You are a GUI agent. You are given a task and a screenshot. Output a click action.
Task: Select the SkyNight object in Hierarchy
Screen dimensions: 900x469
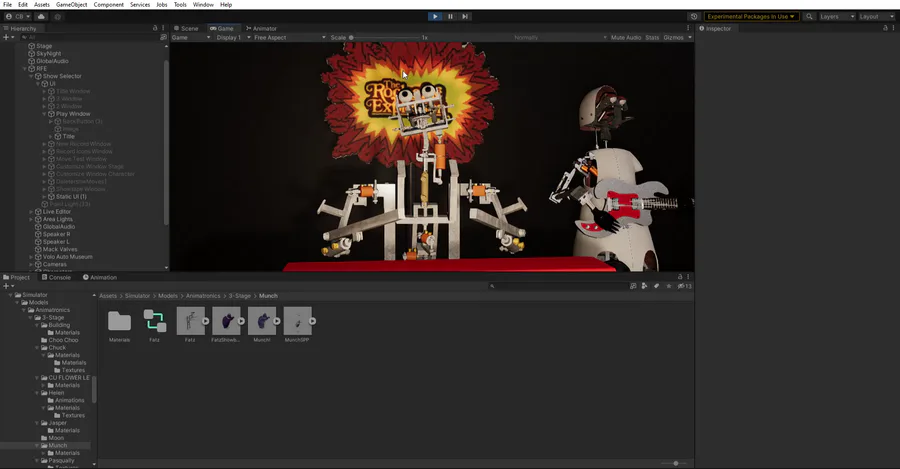click(48, 53)
